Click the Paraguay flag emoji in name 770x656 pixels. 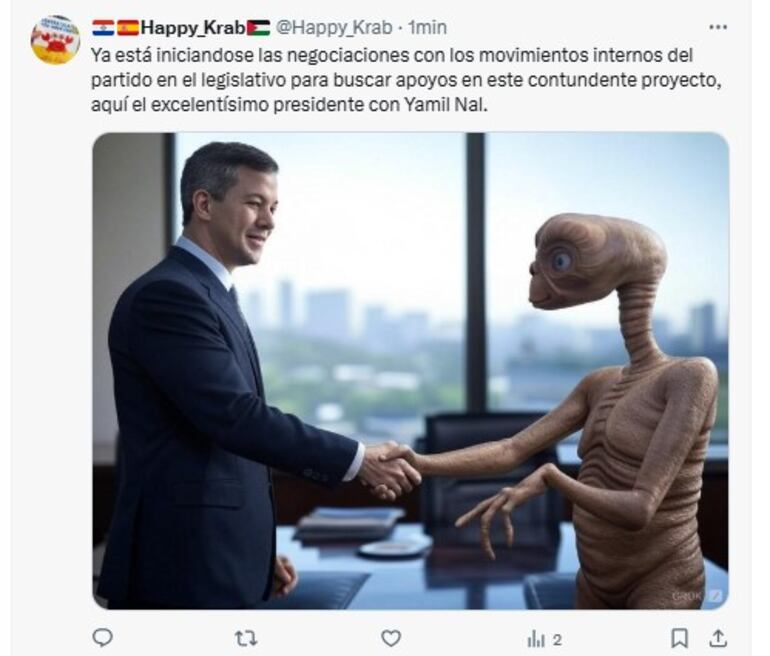tap(103, 28)
